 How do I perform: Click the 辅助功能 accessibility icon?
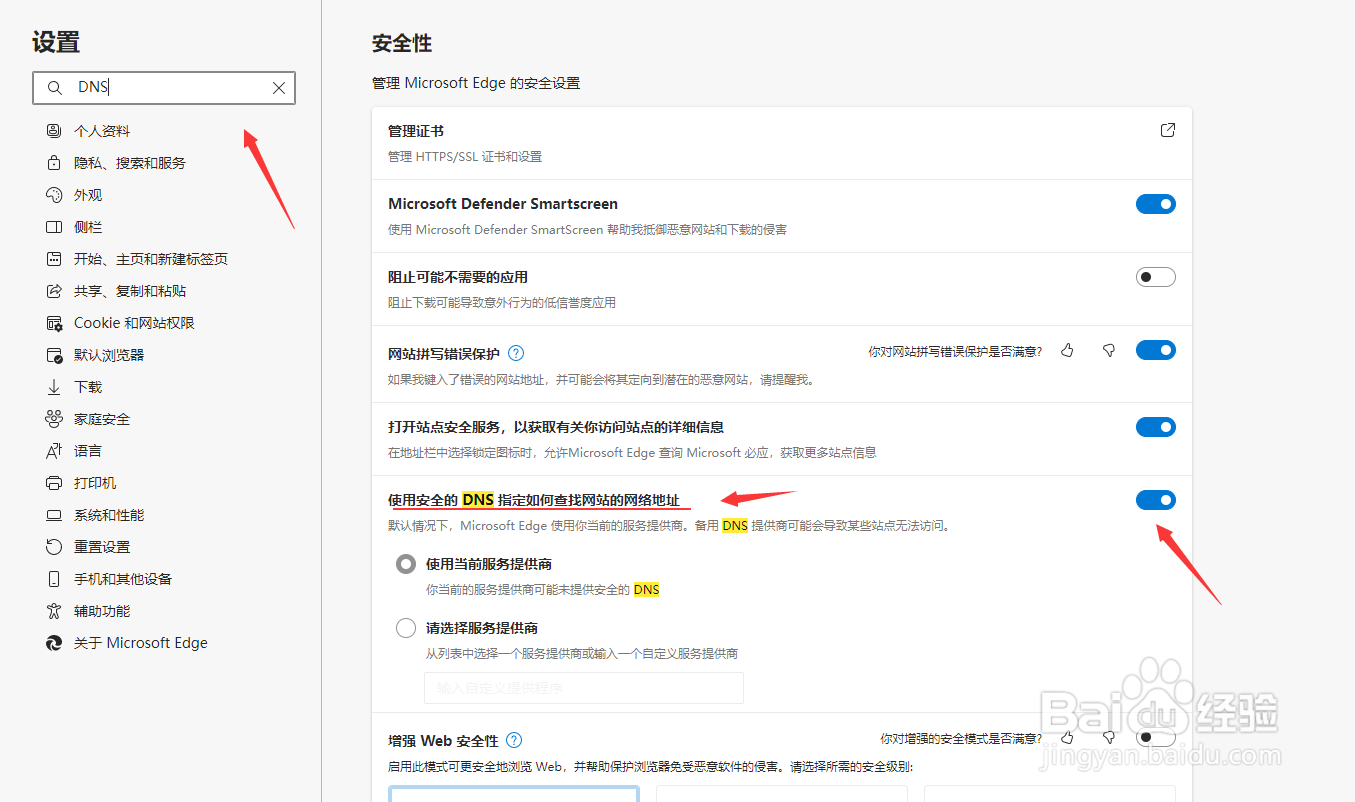pyautogui.click(x=54, y=611)
